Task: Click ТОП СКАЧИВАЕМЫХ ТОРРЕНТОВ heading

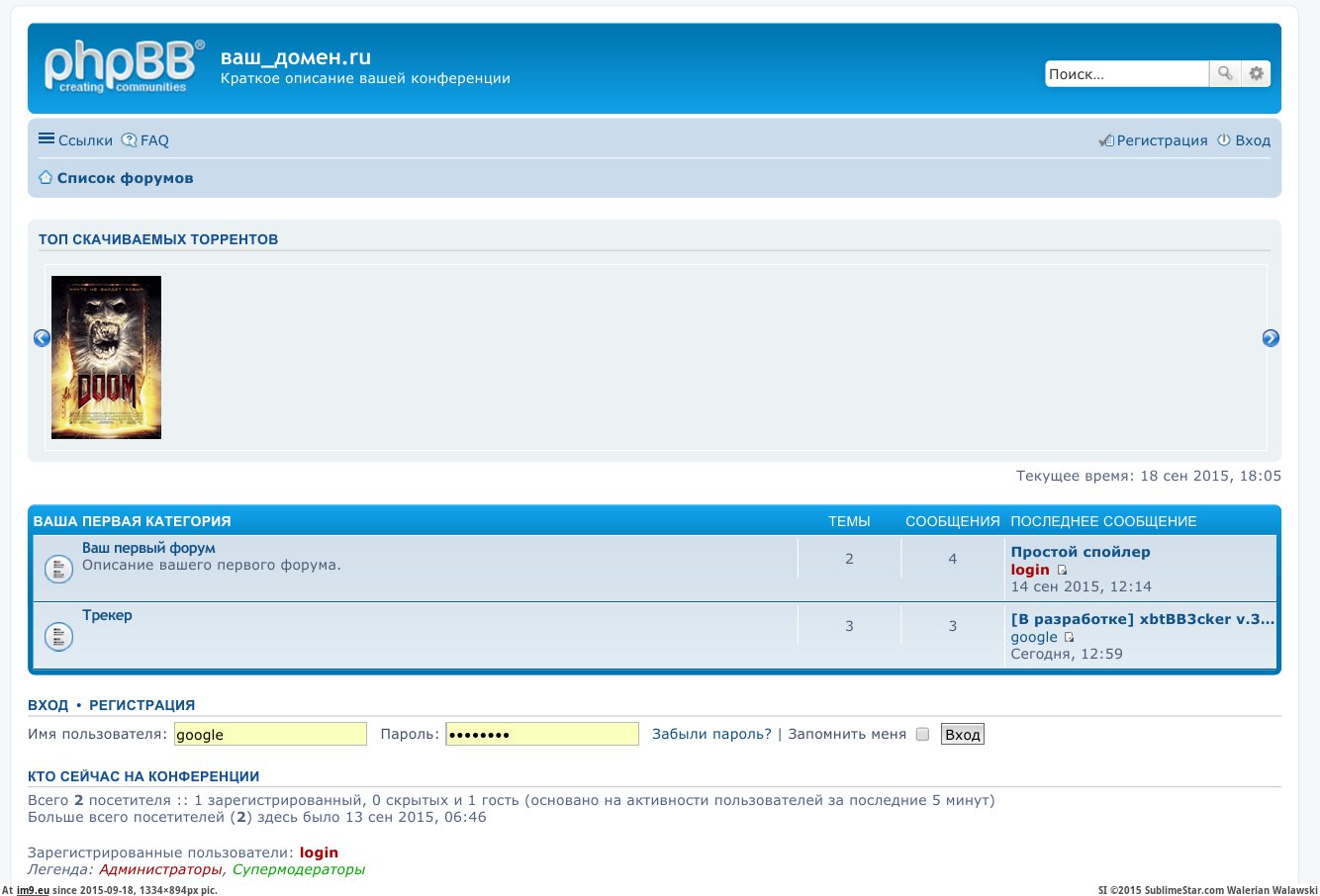Action: pyautogui.click(x=158, y=239)
